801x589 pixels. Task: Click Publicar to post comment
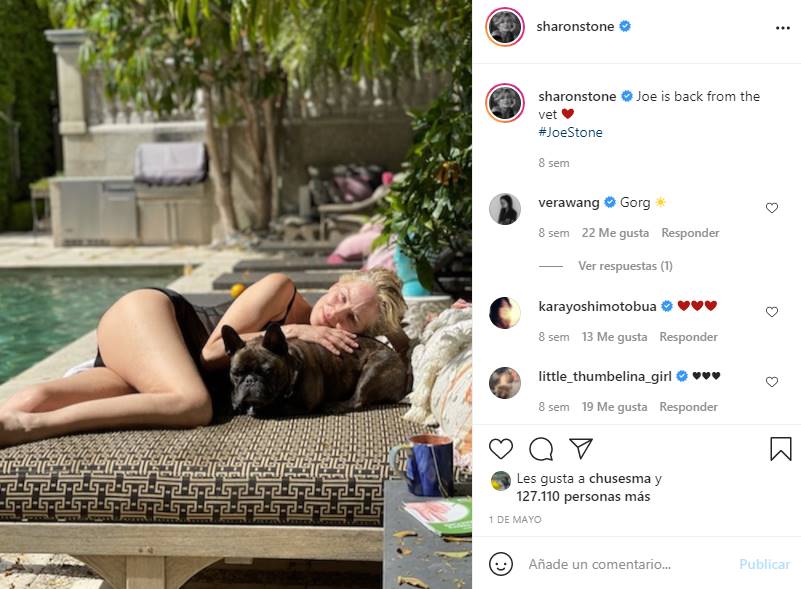pos(764,564)
